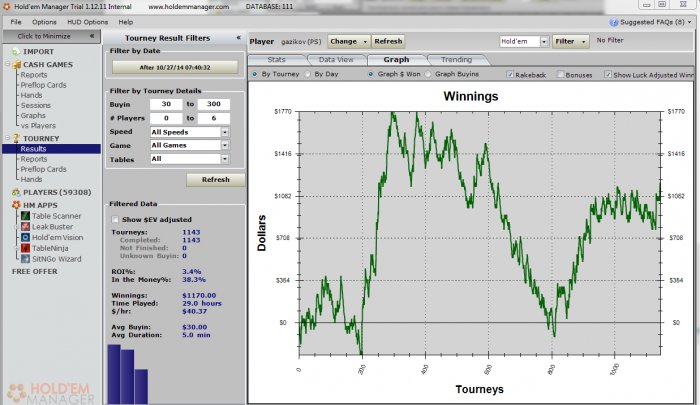Screen dimensions: 700x405
Task: Open the Hold'em Vision app icon
Action: 25,237
